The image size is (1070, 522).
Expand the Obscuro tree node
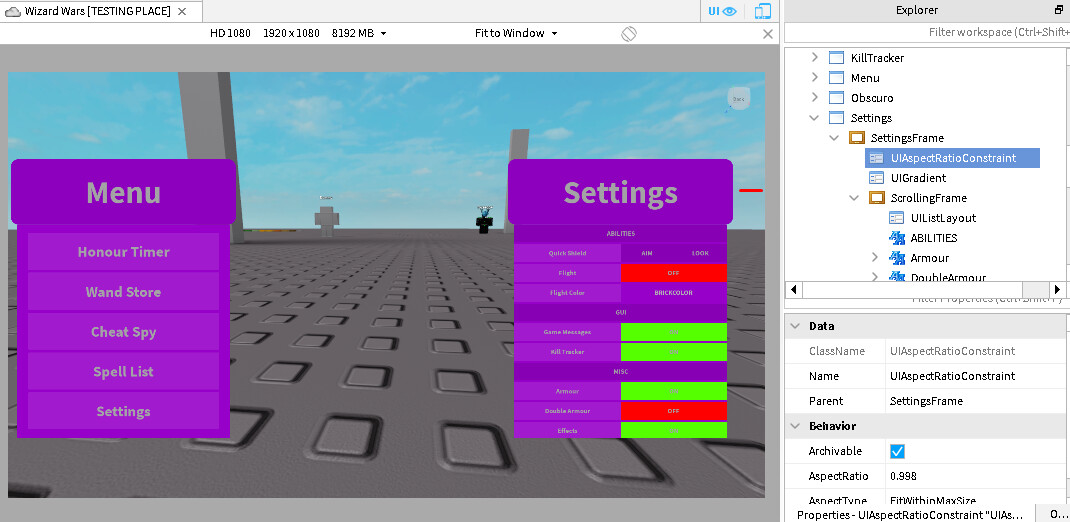(814, 98)
